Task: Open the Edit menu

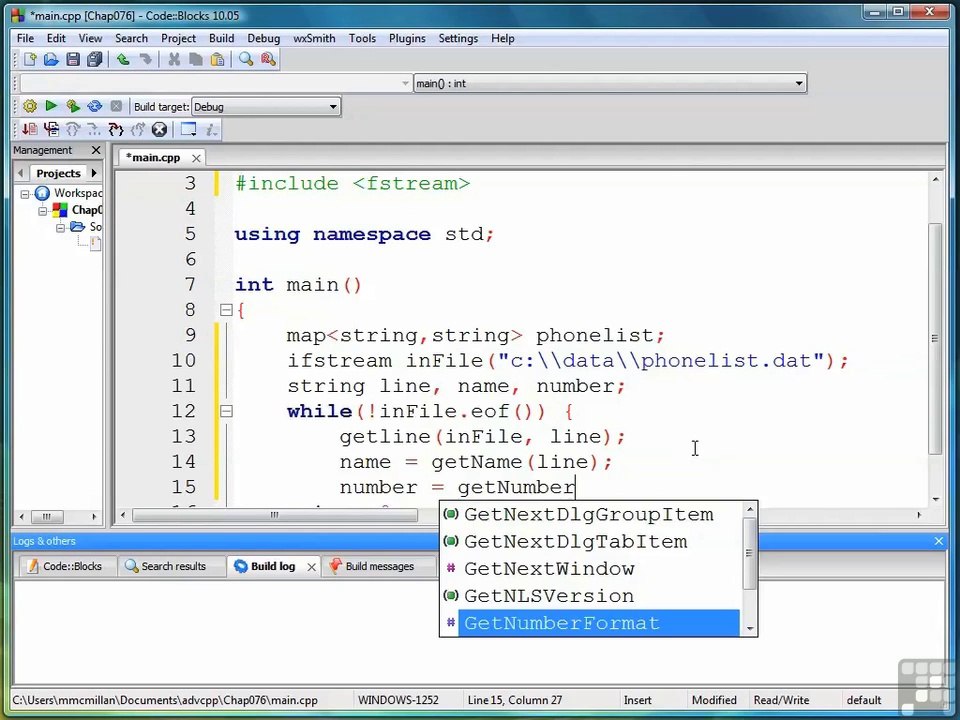Action: click(x=56, y=38)
